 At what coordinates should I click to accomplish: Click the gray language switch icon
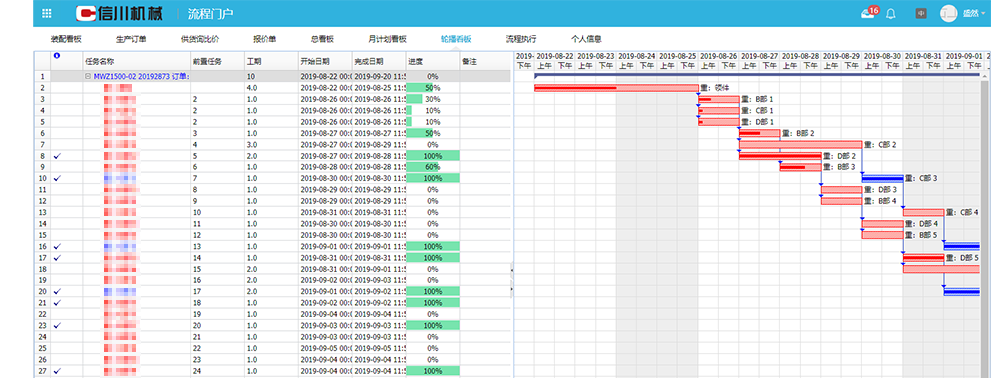[x=921, y=13]
